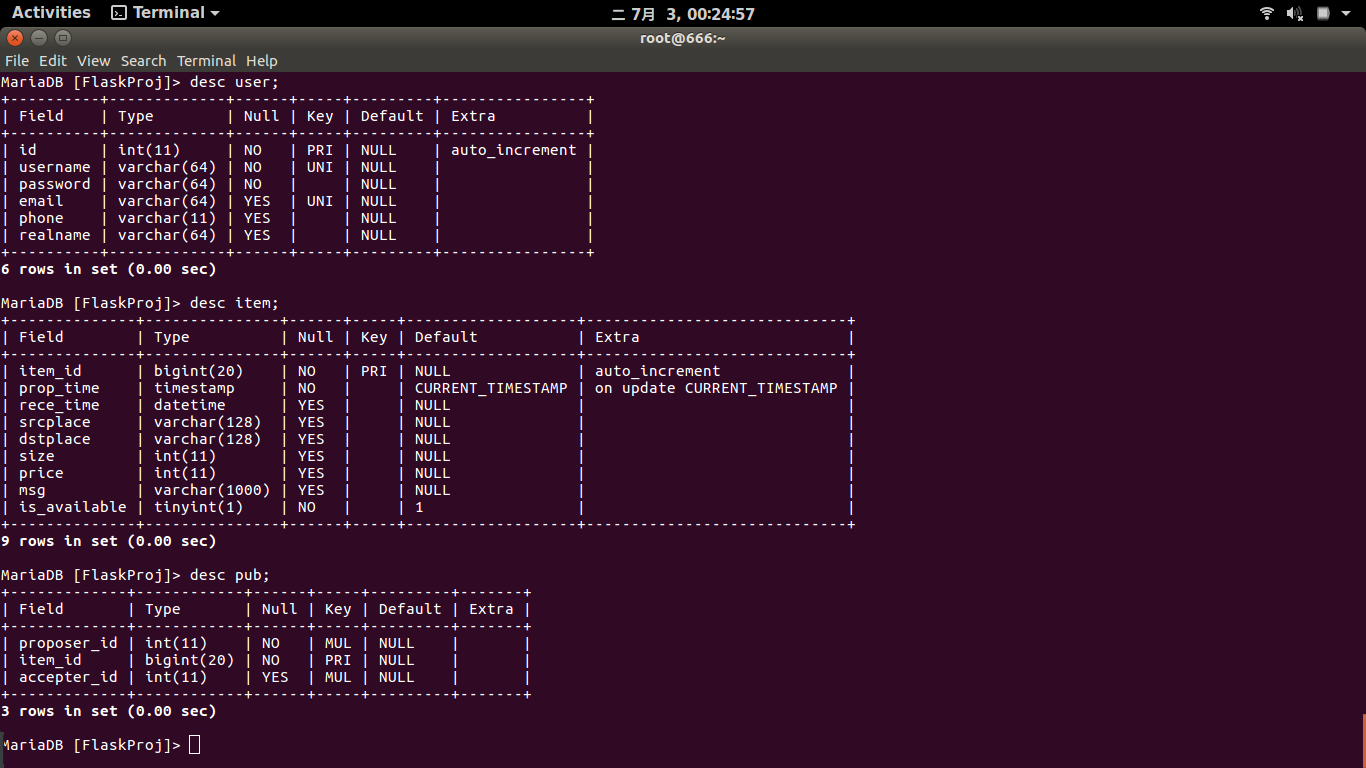Click '6 rows in set (0.00 sec)' text
Screen dimensions: 1366x768
(x=109, y=269)
